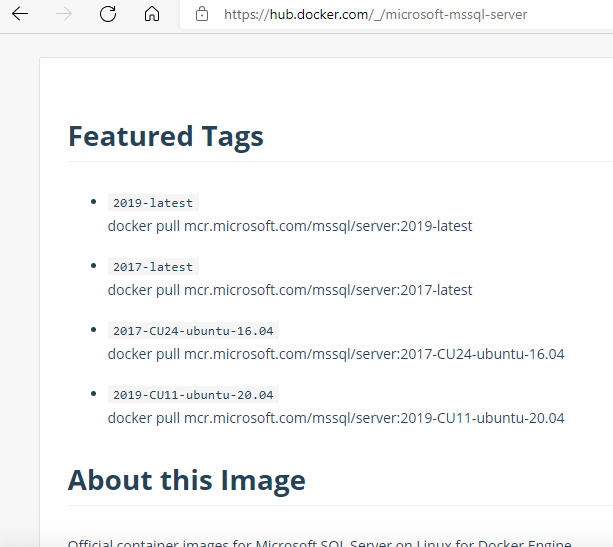The width and height of the screenshot is (613, 547).
Task: Focus the address bar URL
Action: click(375, 14)
